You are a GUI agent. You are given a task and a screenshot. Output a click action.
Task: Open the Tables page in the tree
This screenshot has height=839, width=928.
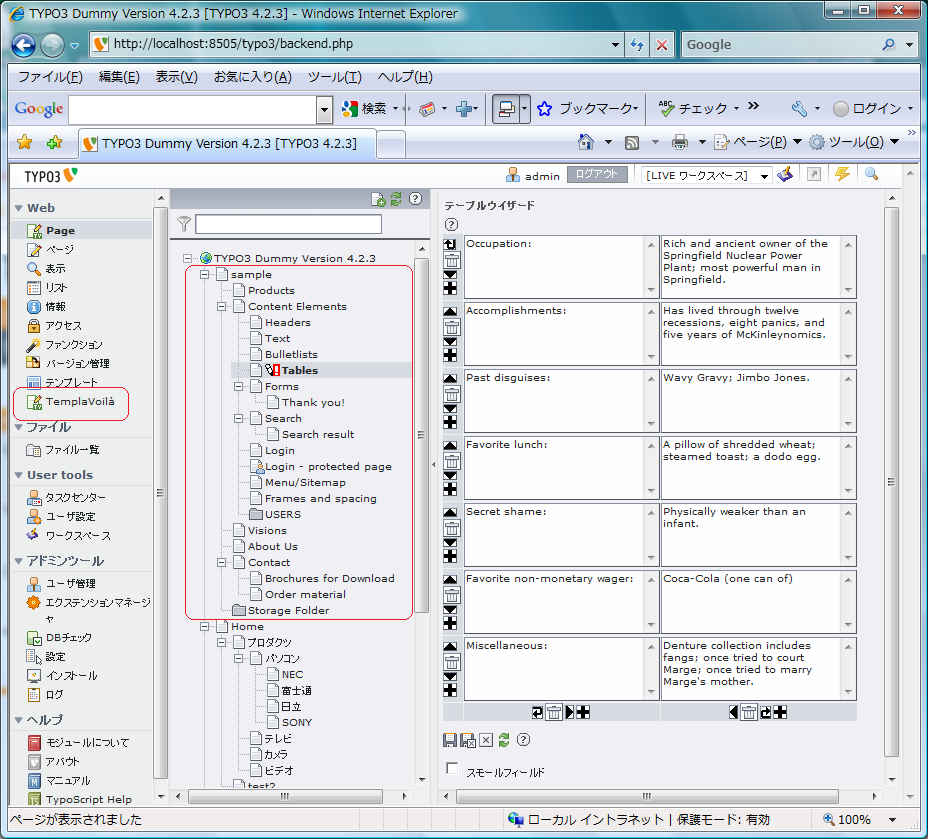(x=299, y=370)
